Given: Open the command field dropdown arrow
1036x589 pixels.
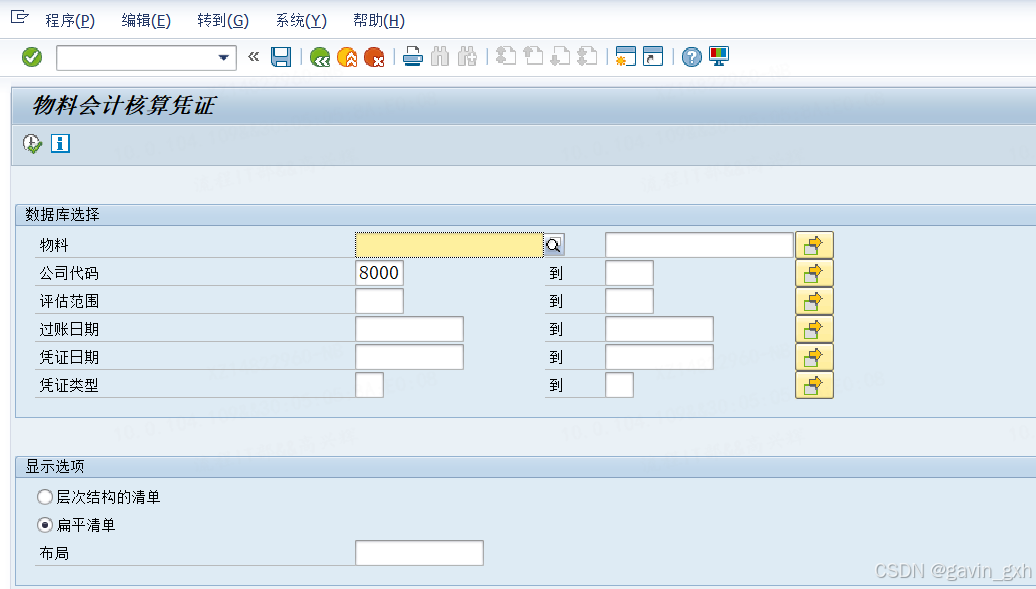Looking at the screenshot, I should coord(223,58).
